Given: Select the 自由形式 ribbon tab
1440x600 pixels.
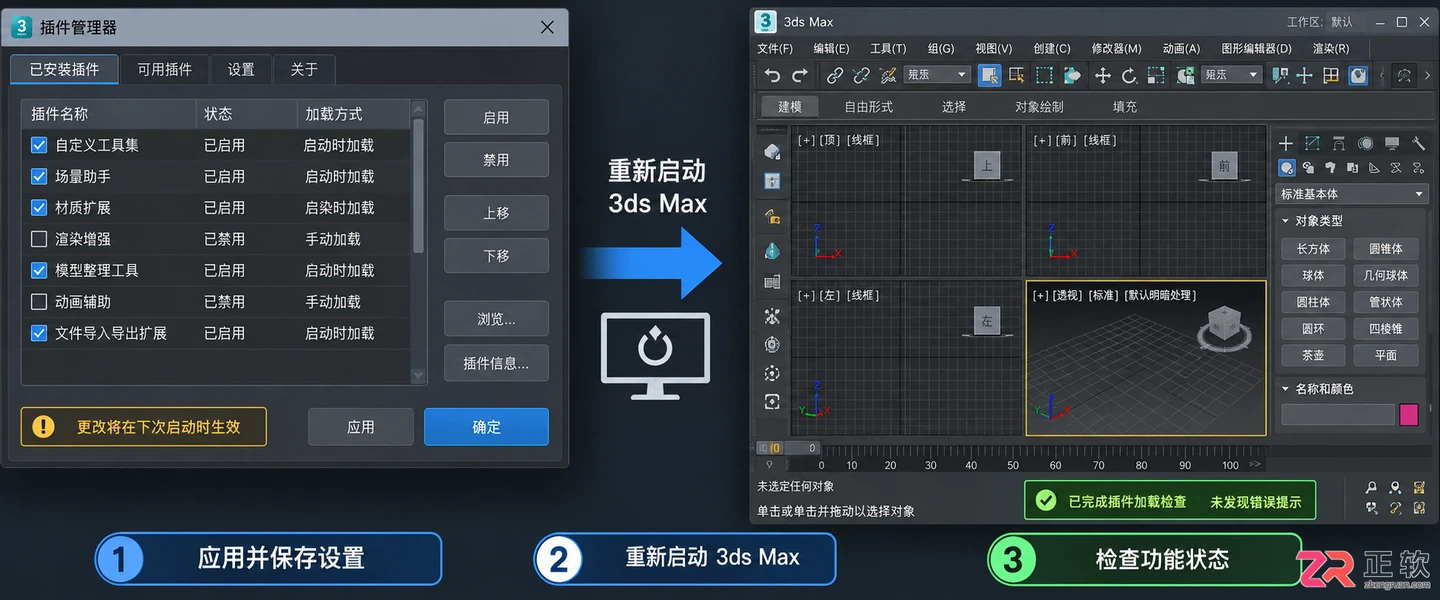Looking at the screenshot, I should pyautogui.click(x=868, y=106).
